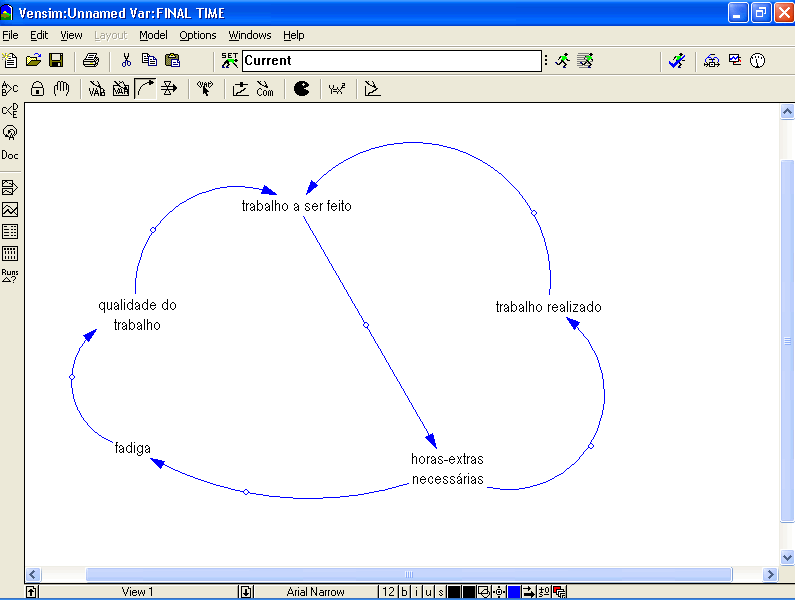Click the Lock sketch tool

tap(38, 89)
